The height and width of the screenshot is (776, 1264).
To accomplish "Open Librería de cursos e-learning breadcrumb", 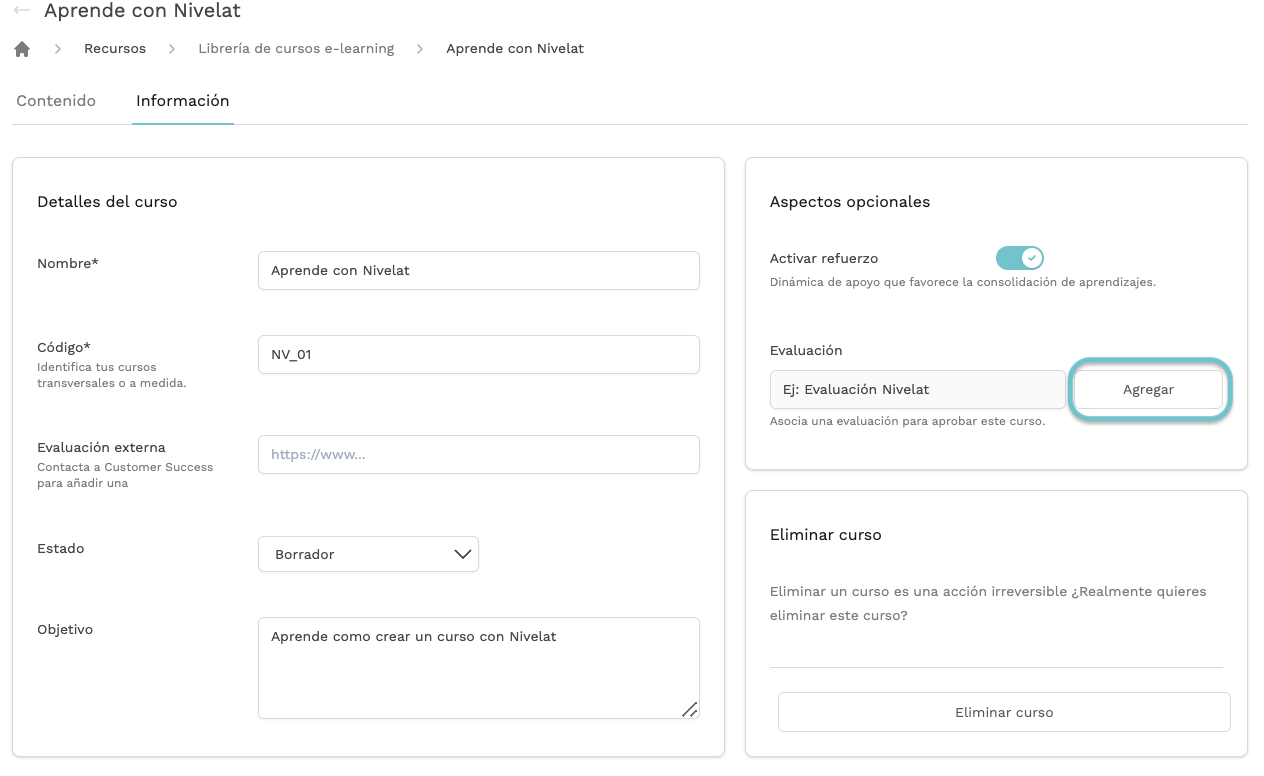I will click(x=296, y=48).
